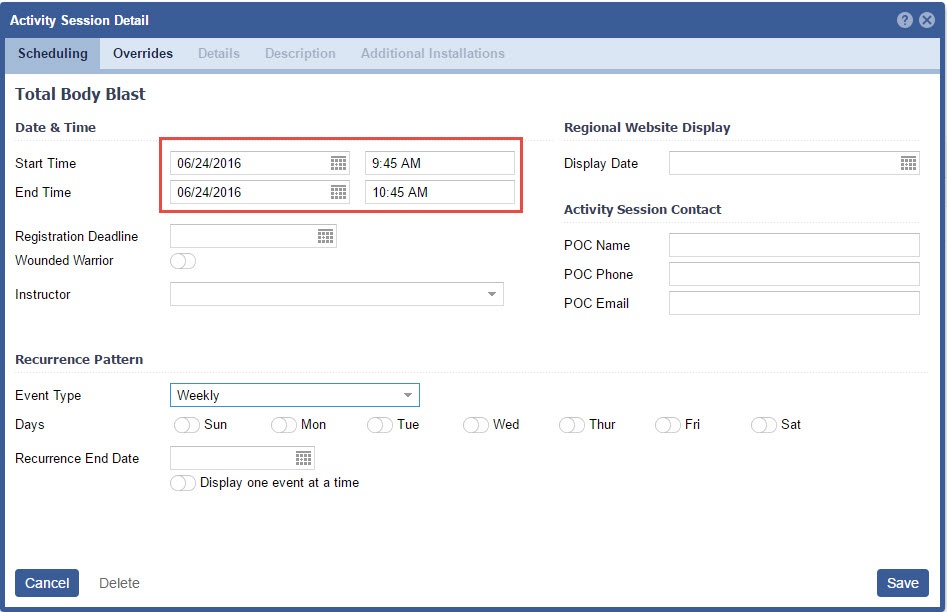This screenshot has width=947, height=612.
Task: Click the Registration Deadline calendar icon
Action: [325, 236]
